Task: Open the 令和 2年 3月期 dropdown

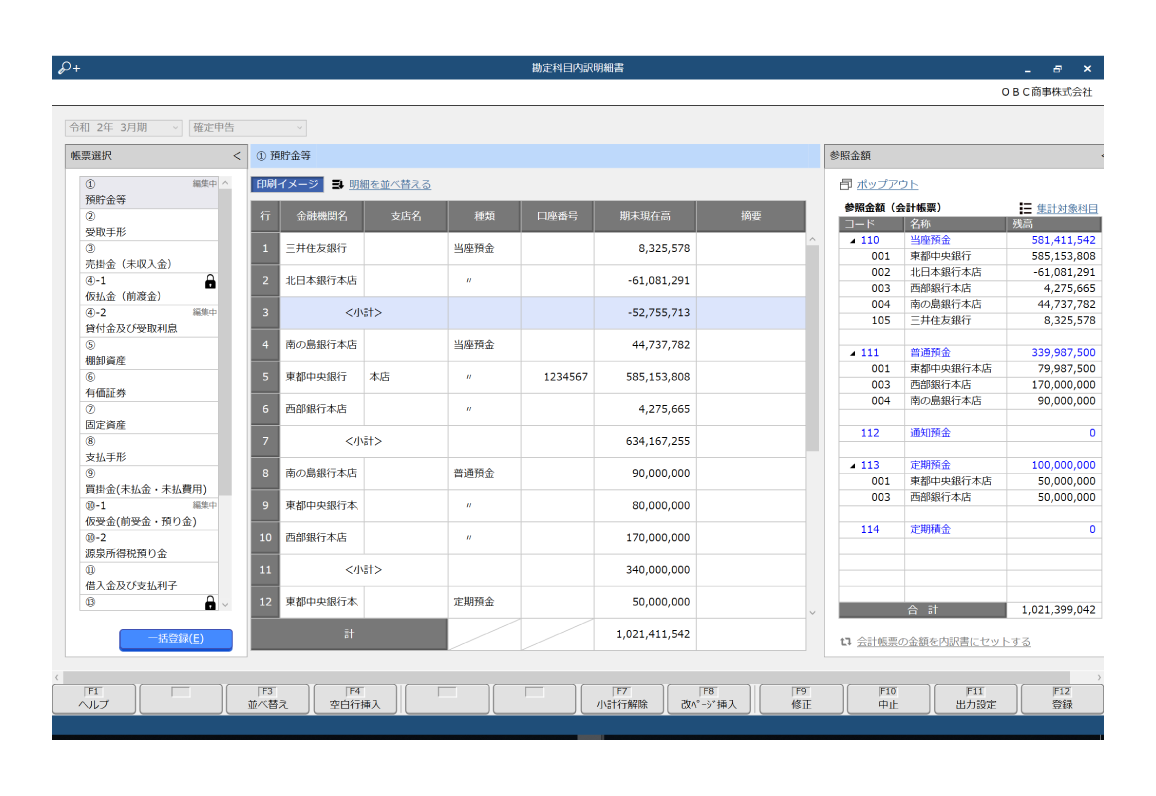Action: point(123,128)
